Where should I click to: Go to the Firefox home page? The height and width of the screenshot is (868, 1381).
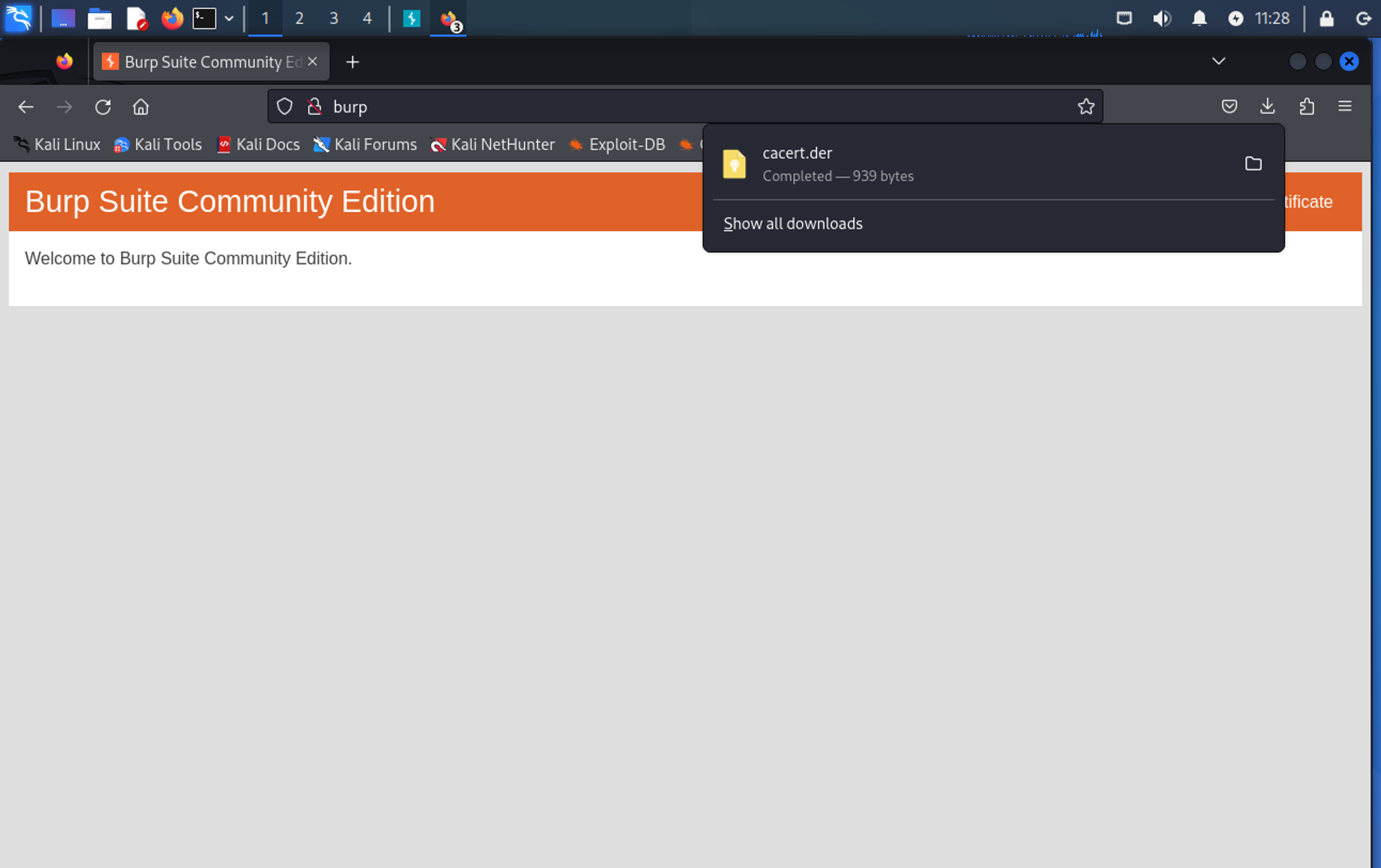coord(141,107)
